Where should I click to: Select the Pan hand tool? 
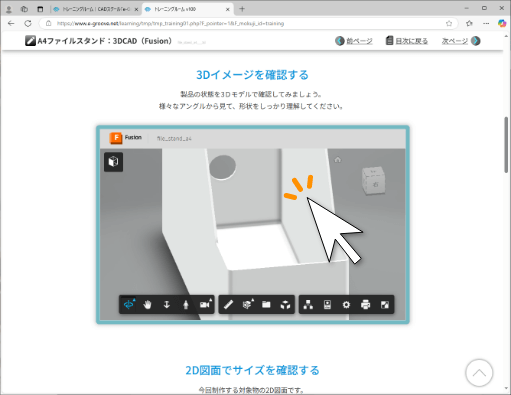click(147, 304)
